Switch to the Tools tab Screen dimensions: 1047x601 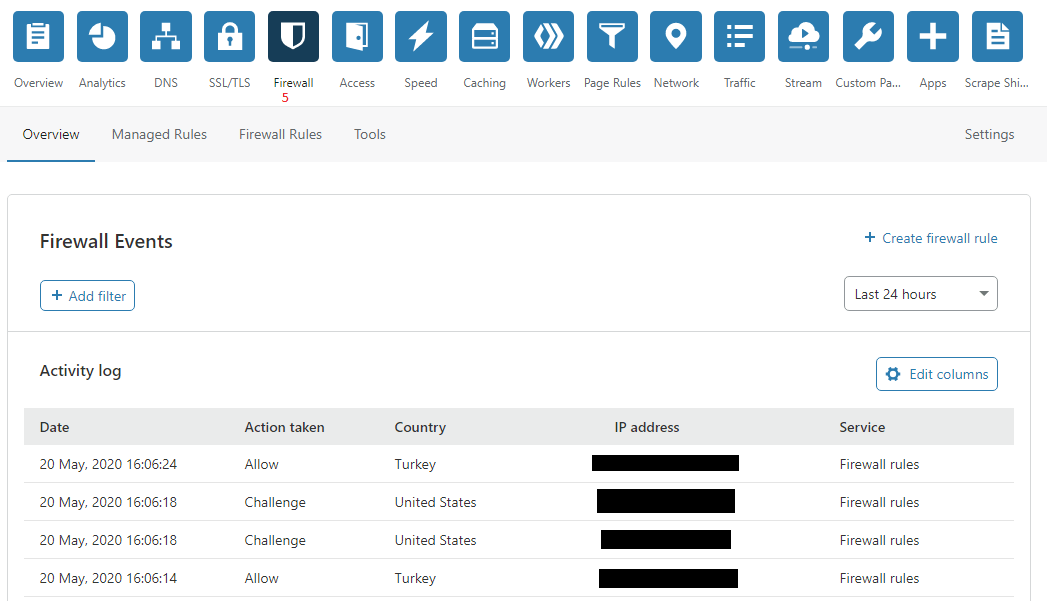coord(370,134)
